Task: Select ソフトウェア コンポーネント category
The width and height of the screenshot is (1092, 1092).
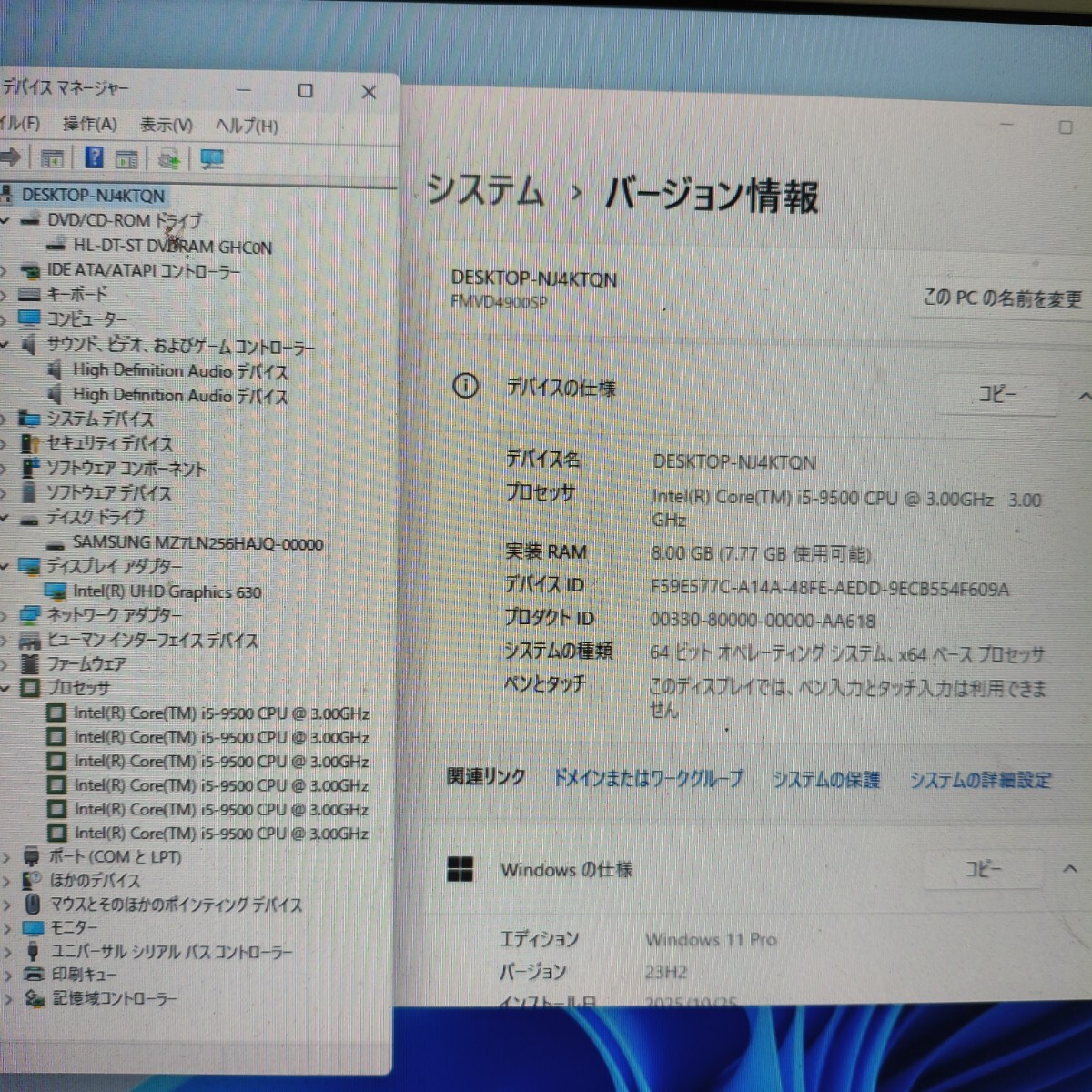Action: [126, 469]
